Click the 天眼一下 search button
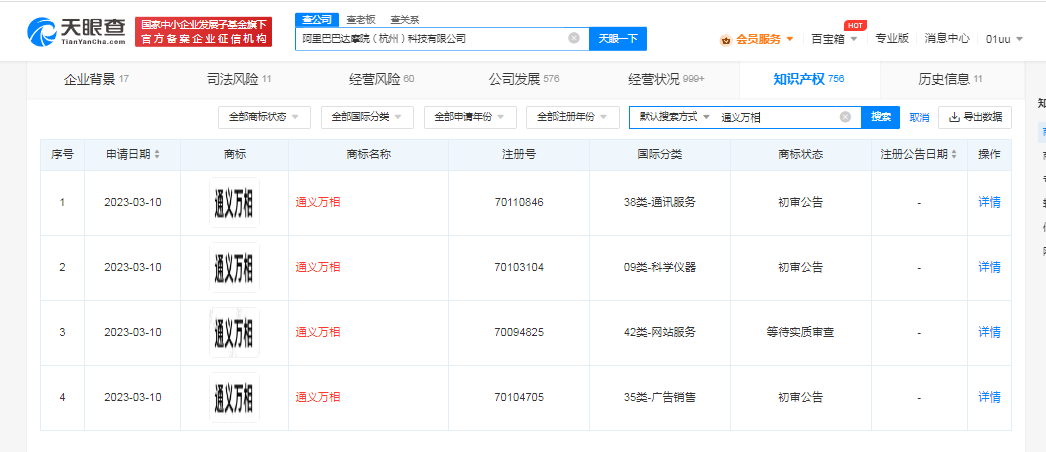Viewport: 1046px width, 452px height. pyautogui.click(x=618, y=39)
